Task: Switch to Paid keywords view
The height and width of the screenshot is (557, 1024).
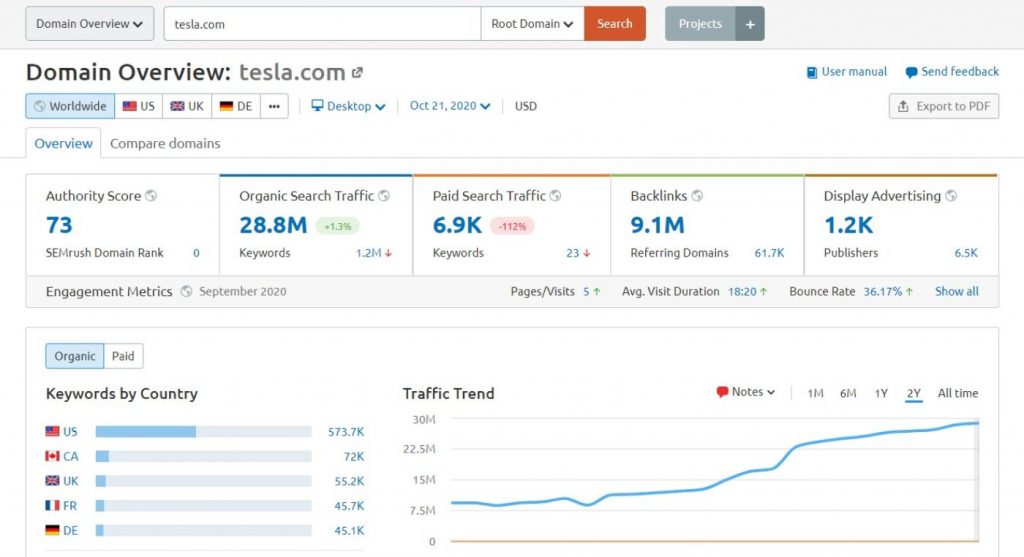Action: tap(123, 356)
